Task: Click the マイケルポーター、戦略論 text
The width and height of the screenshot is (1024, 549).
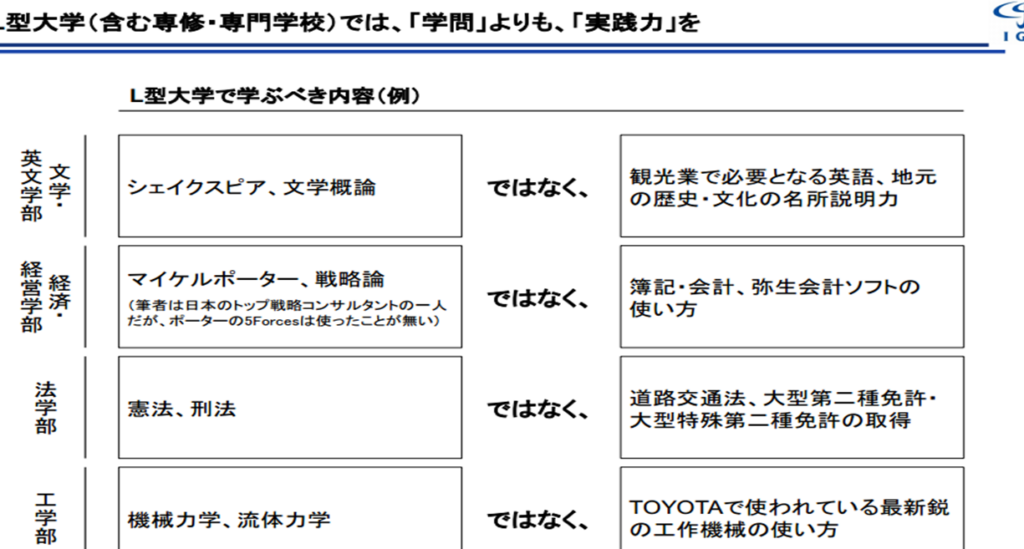Action: (x=256, y=279)
